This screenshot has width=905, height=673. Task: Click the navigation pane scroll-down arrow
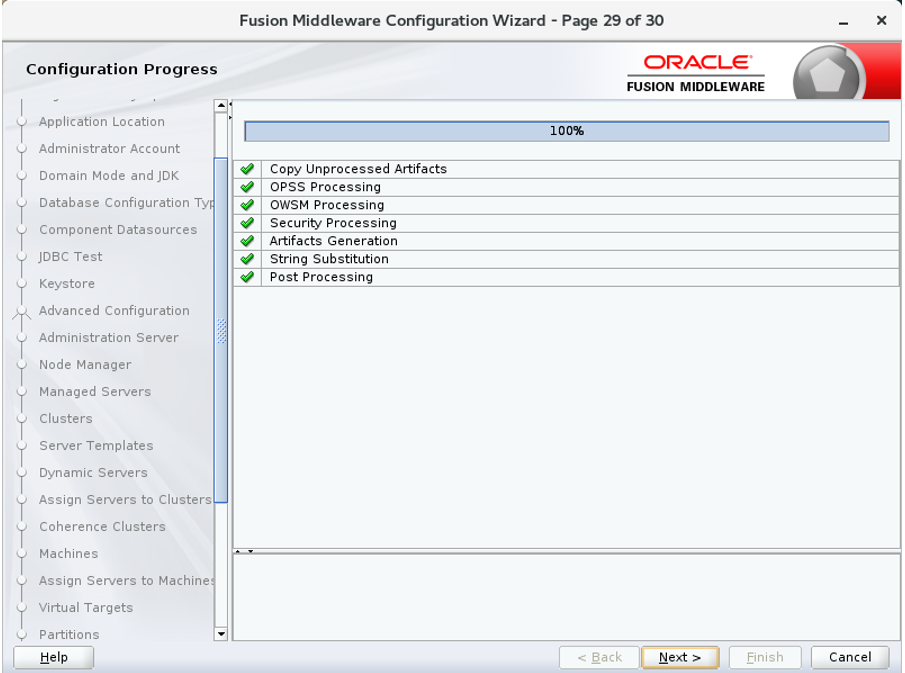pos(221,634)
